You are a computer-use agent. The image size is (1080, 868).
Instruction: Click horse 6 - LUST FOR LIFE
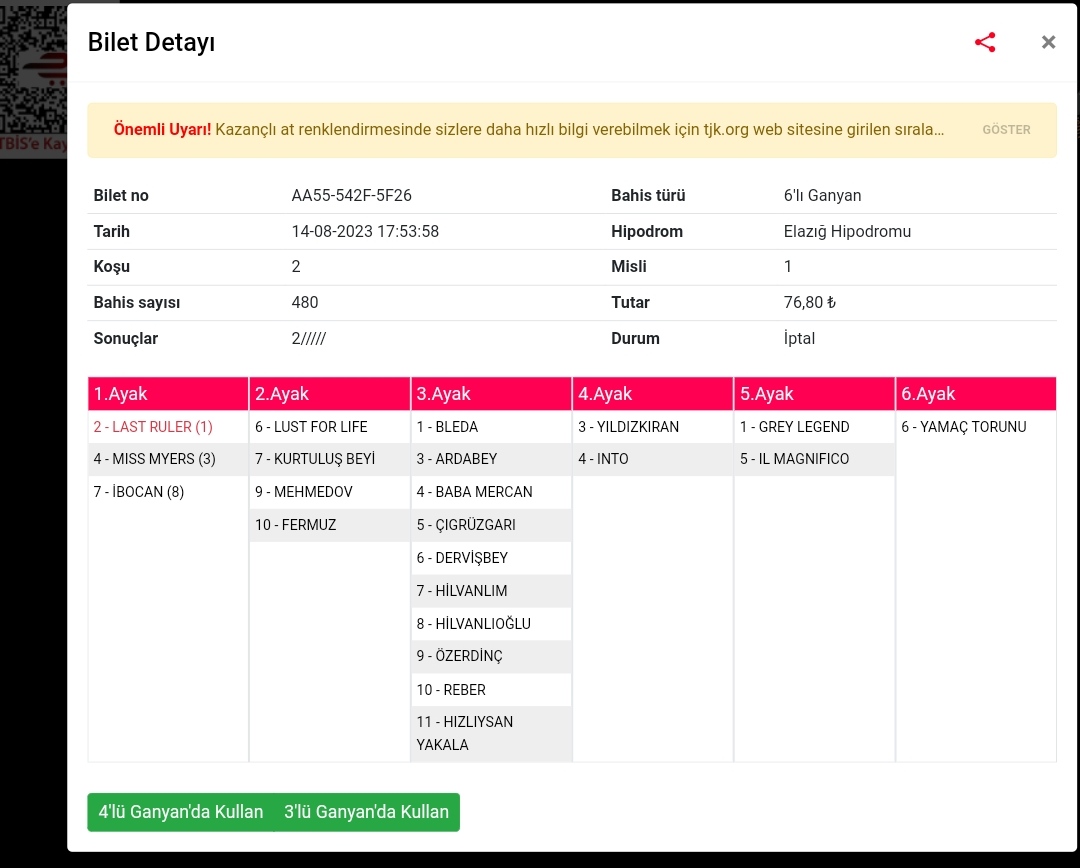click(311, 426)
